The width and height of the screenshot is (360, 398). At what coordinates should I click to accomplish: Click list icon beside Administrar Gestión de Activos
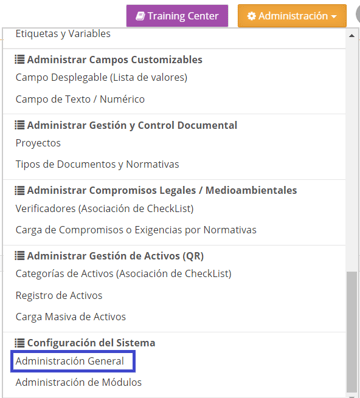click(x=20, y=256)
